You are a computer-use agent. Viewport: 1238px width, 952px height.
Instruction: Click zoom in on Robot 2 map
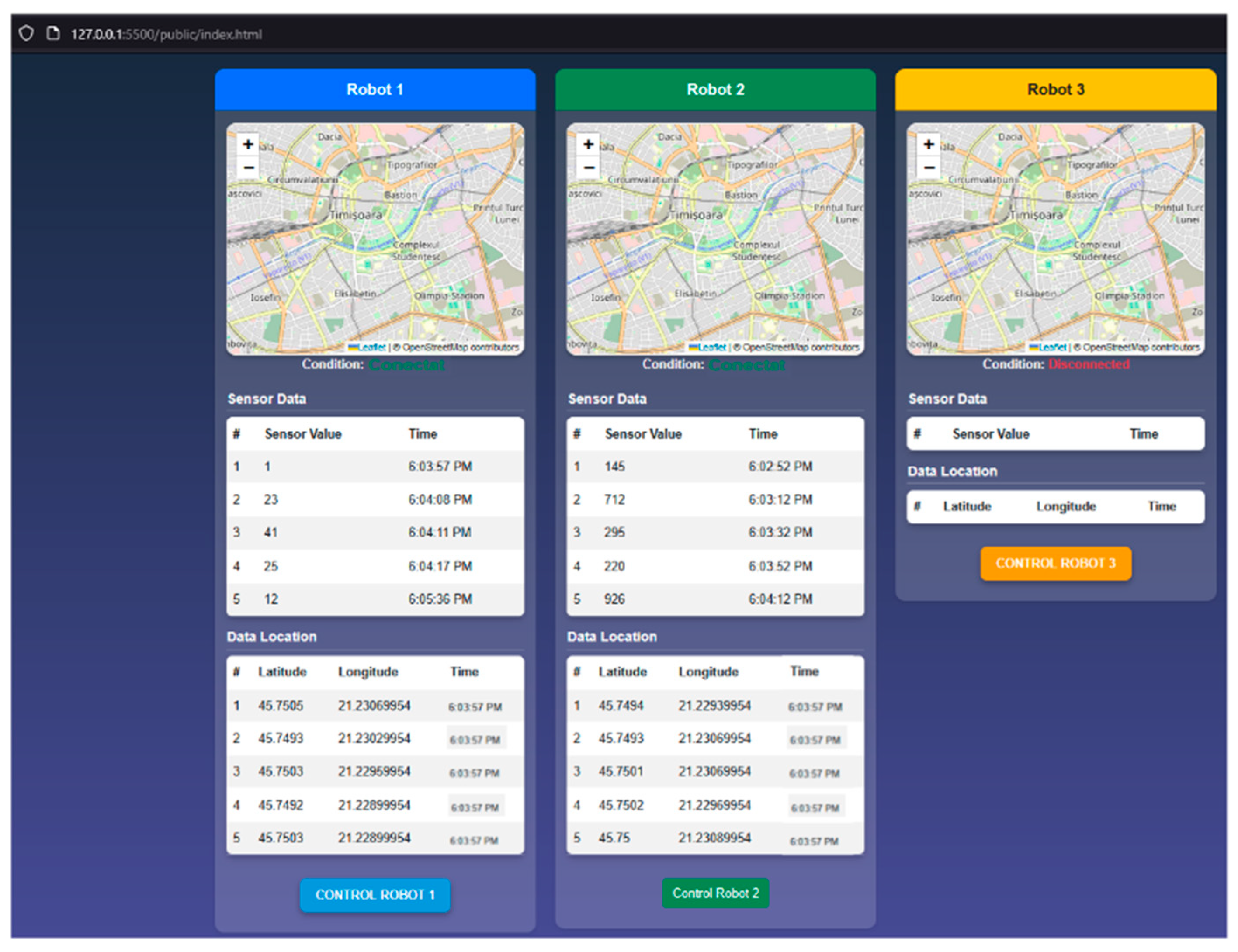tap(588, 145)
